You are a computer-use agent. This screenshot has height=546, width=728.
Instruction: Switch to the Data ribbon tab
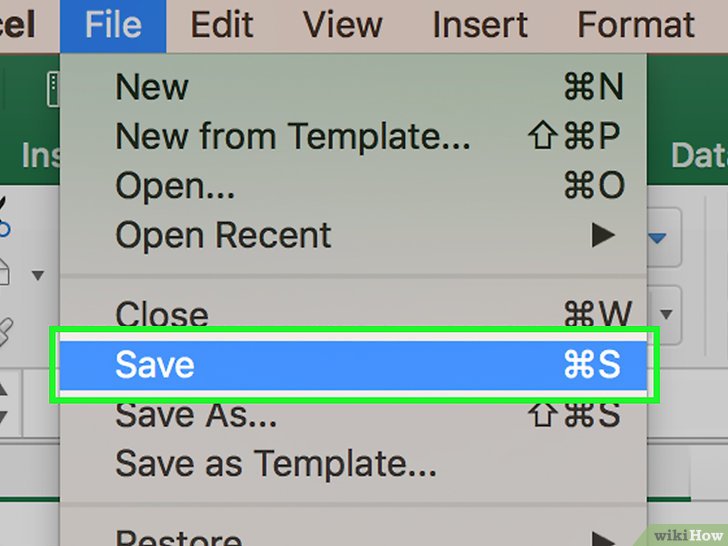click(699, 155)
